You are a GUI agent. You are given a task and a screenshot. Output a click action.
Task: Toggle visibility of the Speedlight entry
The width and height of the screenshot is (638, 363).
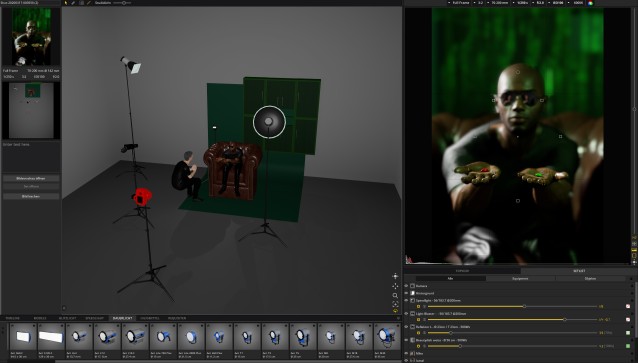406,300
